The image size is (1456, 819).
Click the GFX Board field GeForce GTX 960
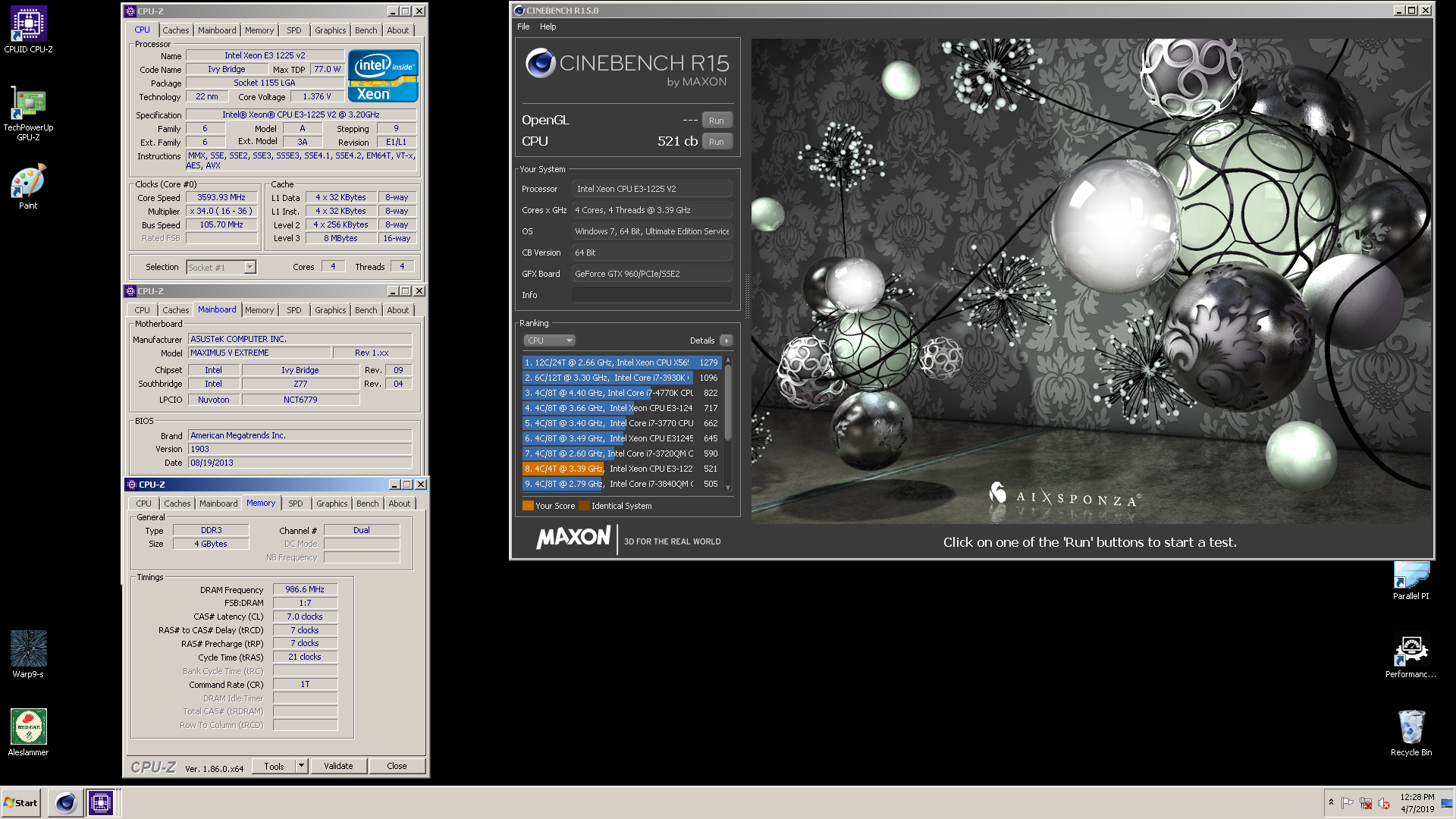[x=652, y=274]
